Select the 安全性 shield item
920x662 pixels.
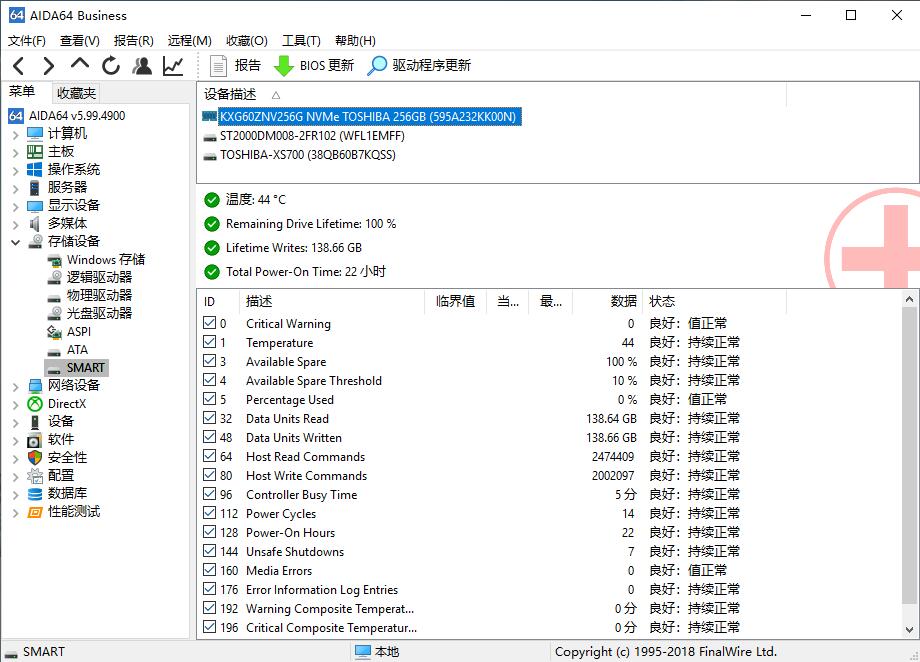pyautogui.click(x=57, y=458)
